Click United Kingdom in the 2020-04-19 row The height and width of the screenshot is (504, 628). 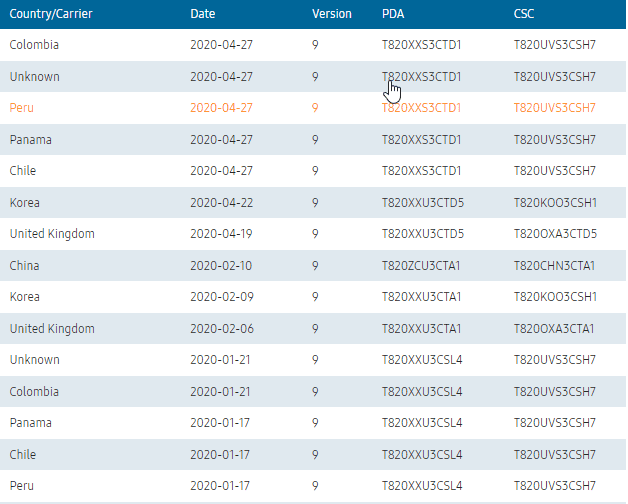click(52, 234)
